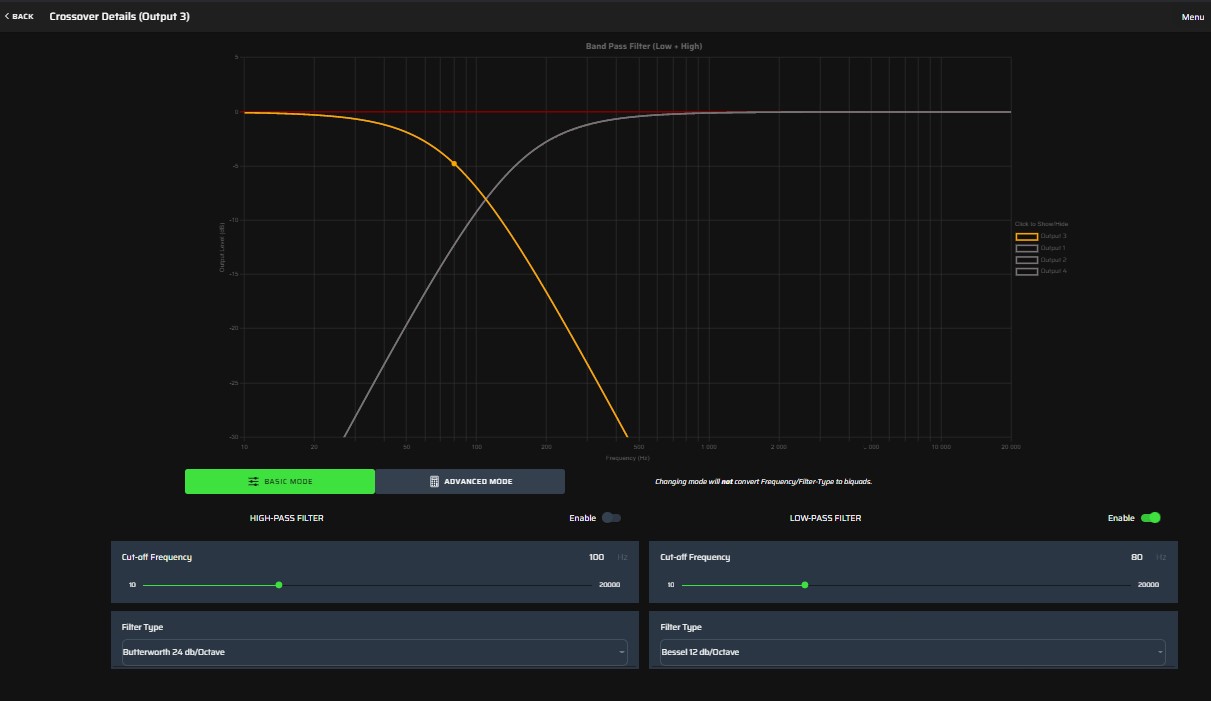Click the low-pass cut-off frequency slider handle
The width and height of the screenshot is (1211, 701).
pos(805,585)
